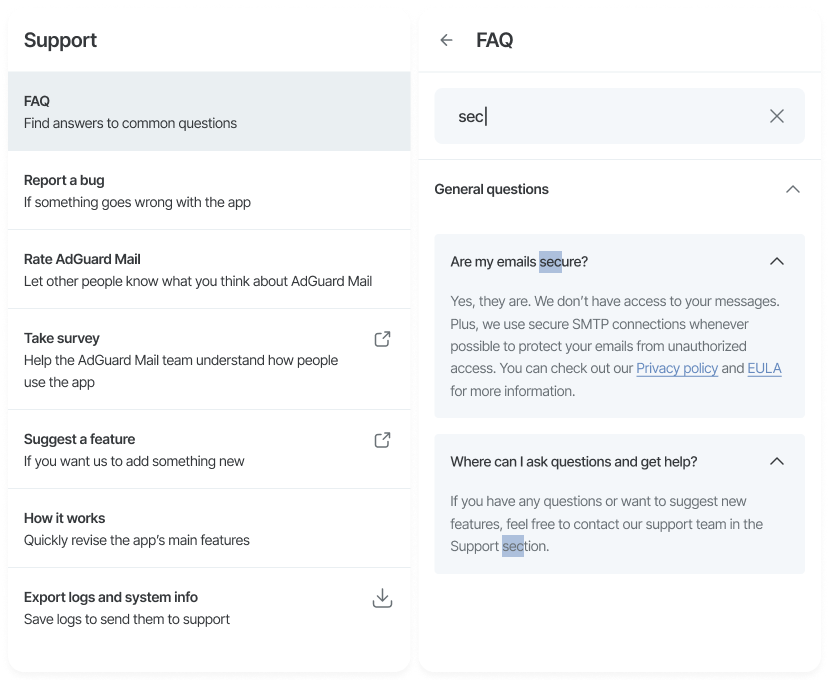Select the FAQ item in the Support menu
The height and width of the screenshot is (680, 829).
coord(200,111)
